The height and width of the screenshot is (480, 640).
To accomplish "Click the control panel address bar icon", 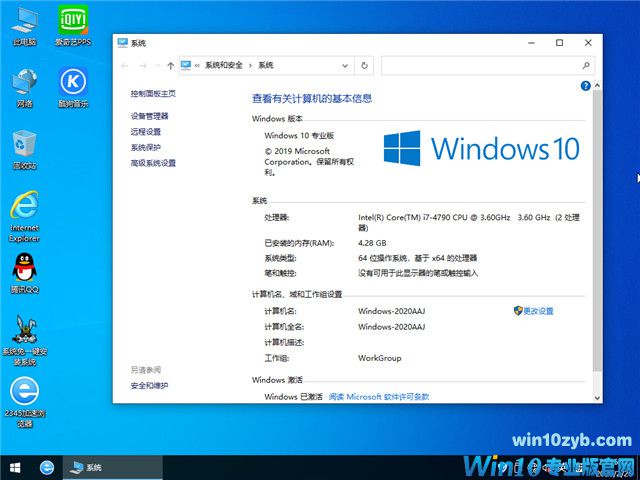I will [x=186, y=65].
